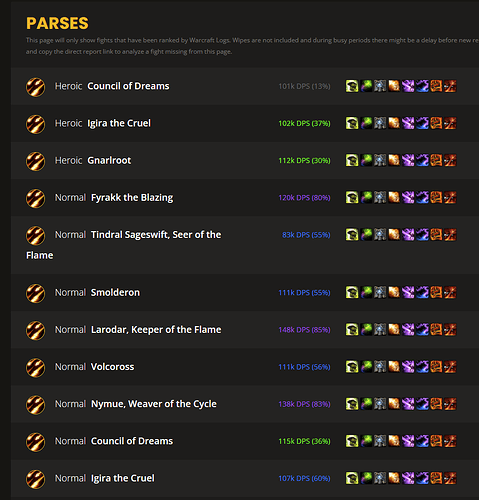Click spec icon beside Normal Smolderon
Image resolution: width=479 pixels, height=500 pixels.
tap(35, 293)
